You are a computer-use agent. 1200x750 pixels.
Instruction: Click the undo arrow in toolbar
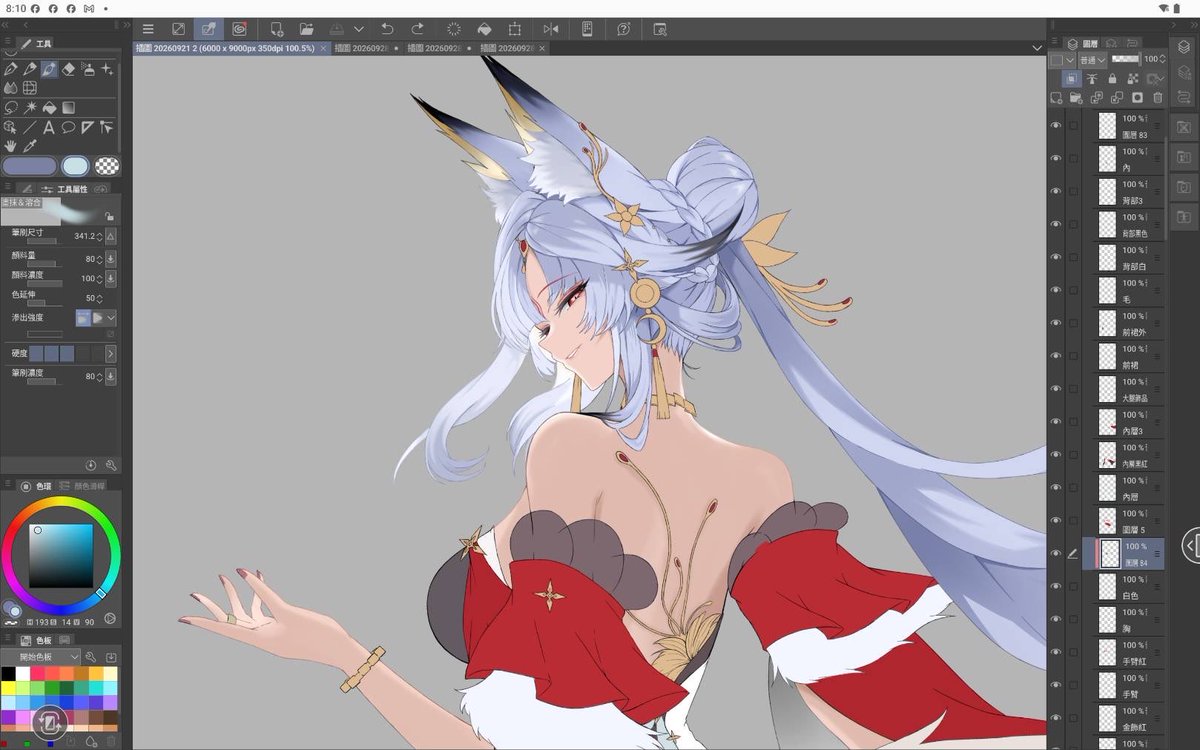pos(387,29)
